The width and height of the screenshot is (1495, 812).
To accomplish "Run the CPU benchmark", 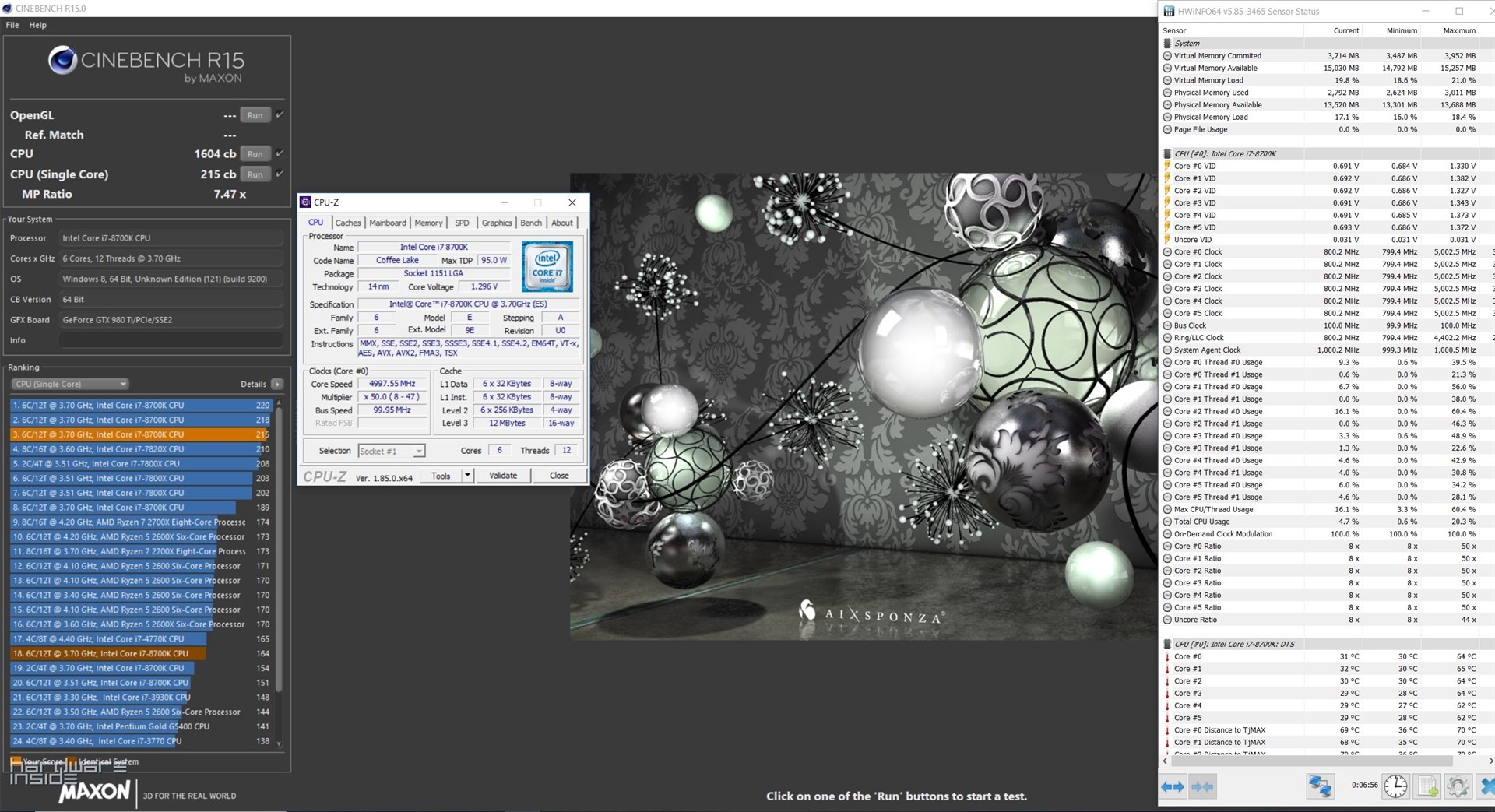I will 255,154.
